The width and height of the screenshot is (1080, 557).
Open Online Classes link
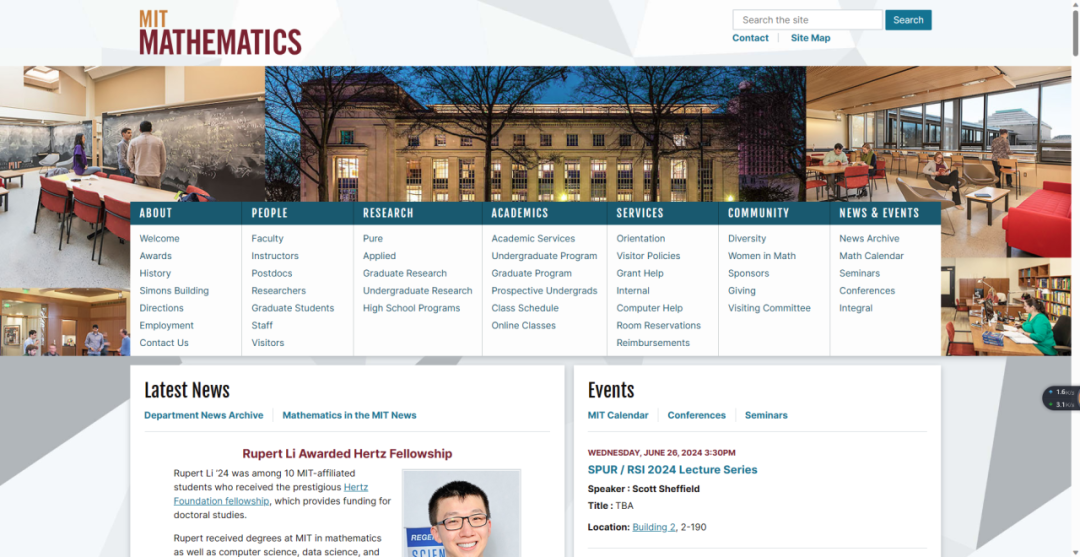tap(523, 325)
